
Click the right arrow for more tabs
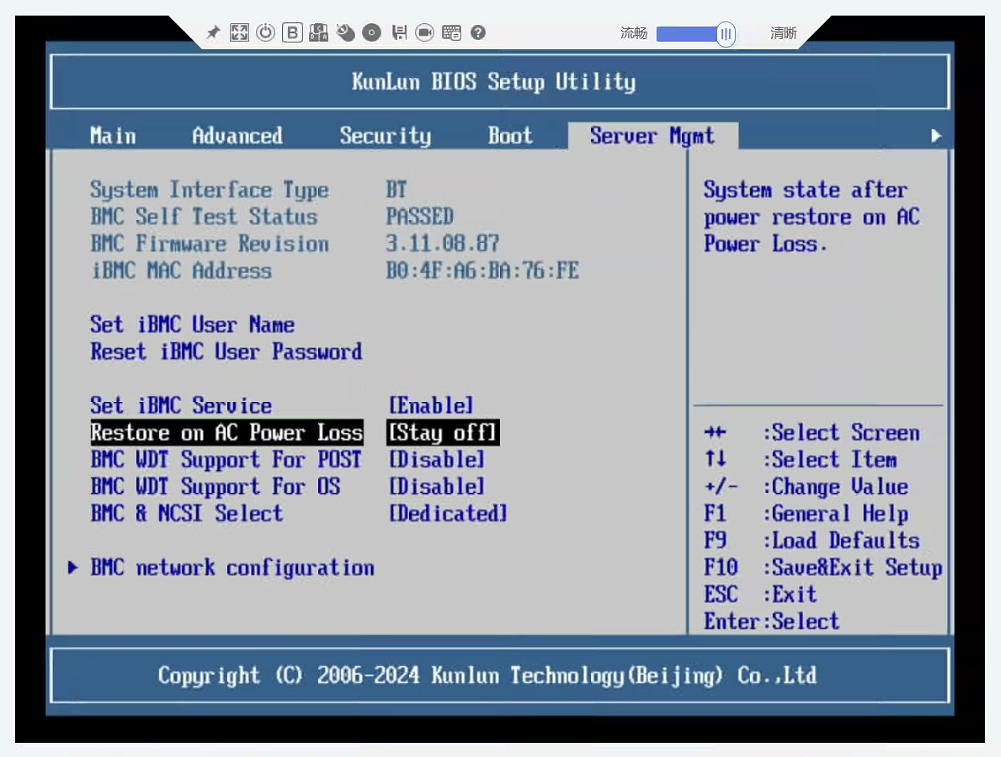click(x=936, y=135)
